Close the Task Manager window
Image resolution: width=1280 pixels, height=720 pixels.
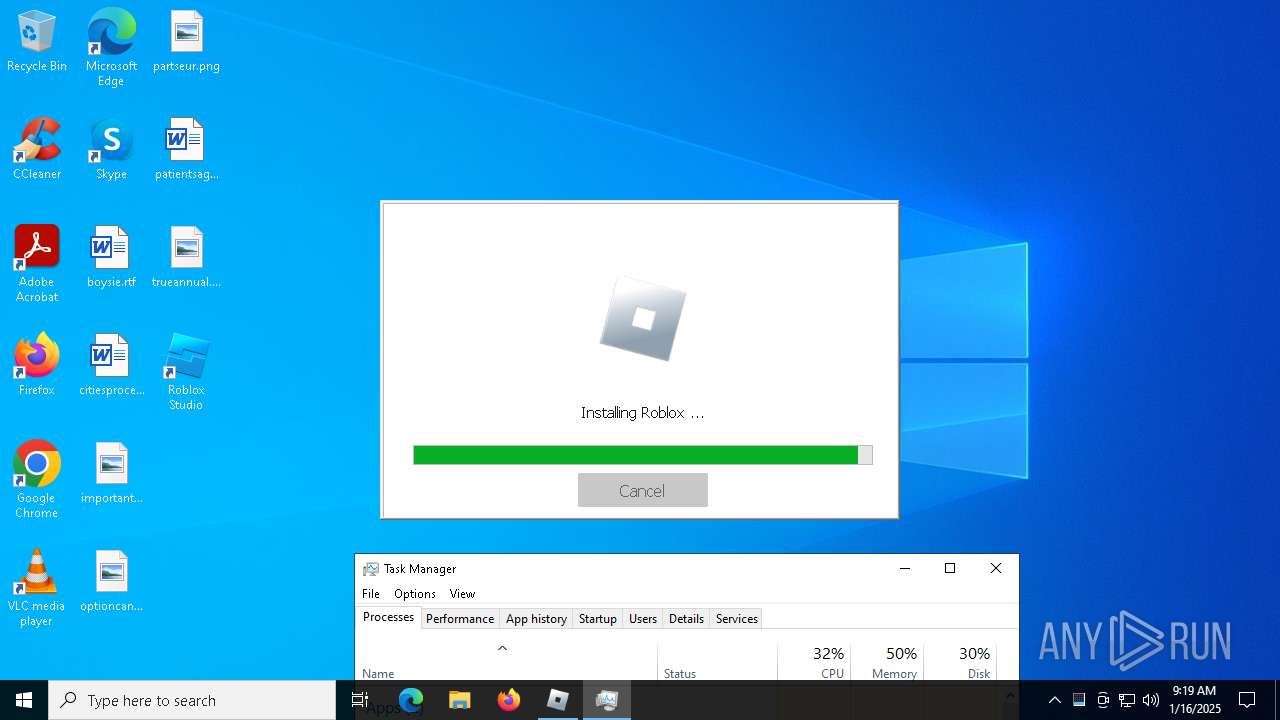tap(996, 568)
